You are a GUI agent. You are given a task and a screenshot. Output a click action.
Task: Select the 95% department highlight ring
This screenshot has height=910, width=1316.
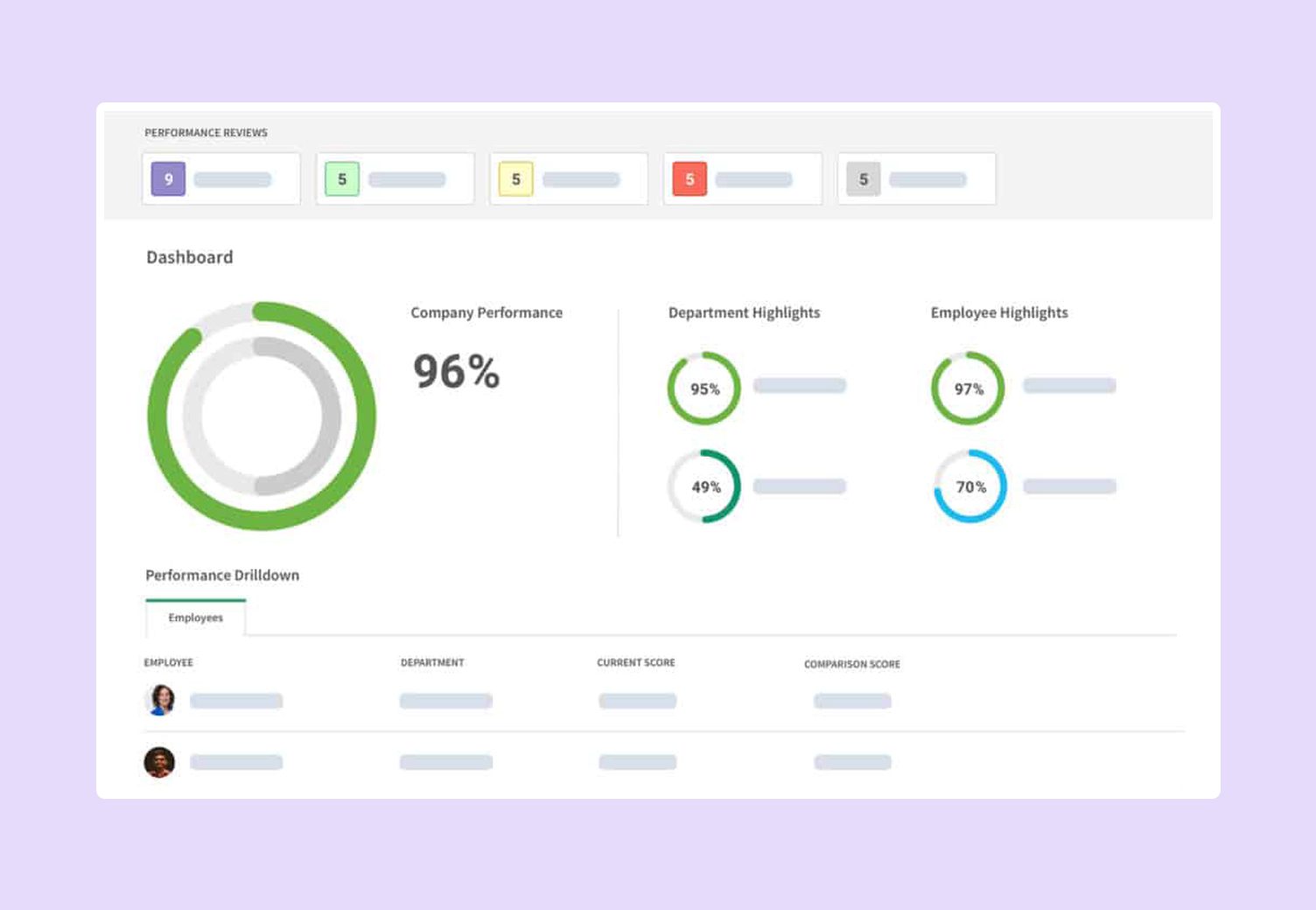[704, 388]
